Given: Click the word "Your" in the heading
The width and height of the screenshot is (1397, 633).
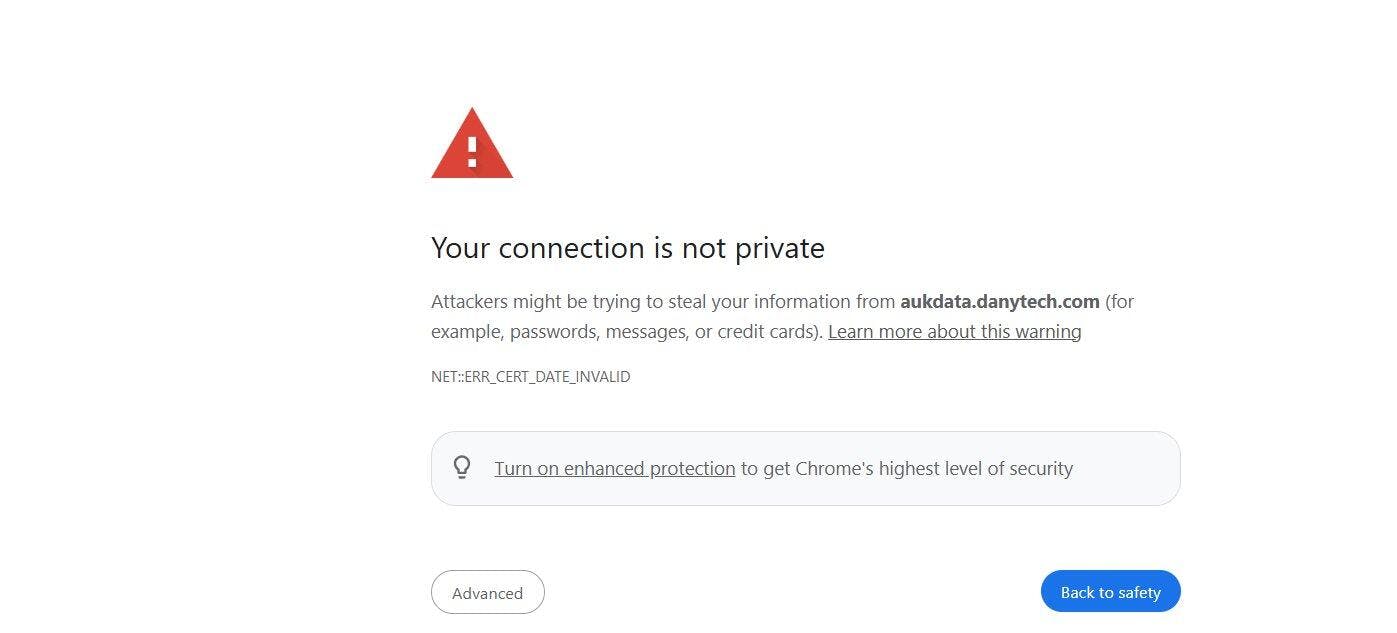Looking at the screenshot, I should click(460, 248).
